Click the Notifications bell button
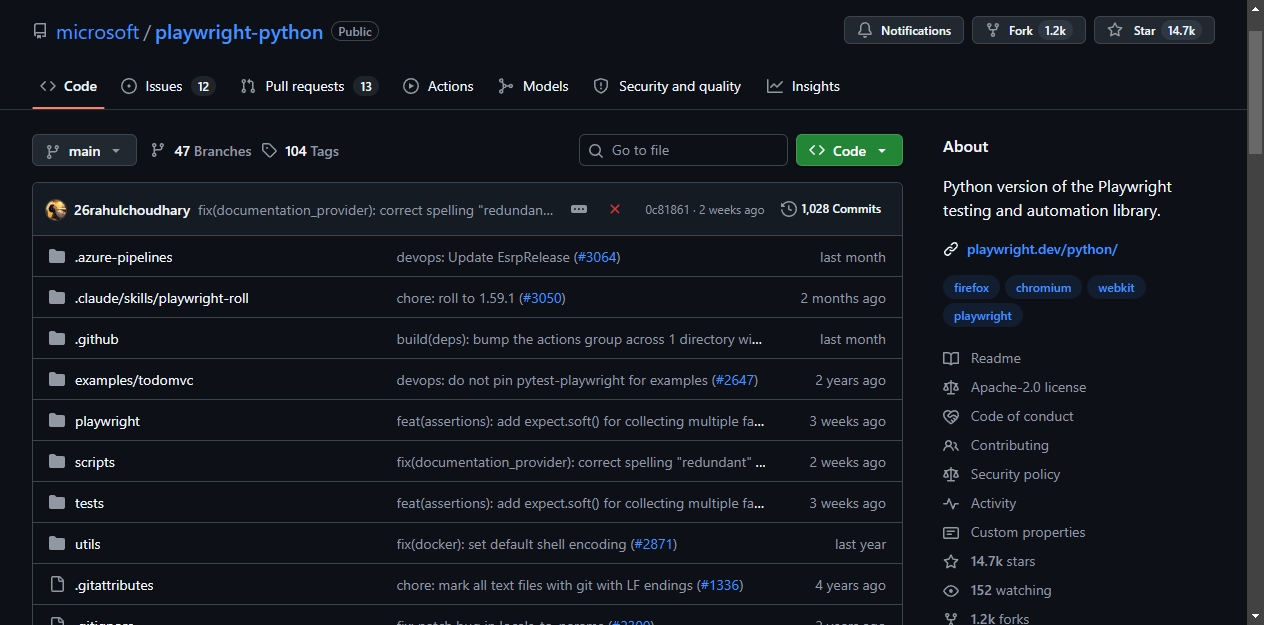The height and width of the screenshot is (625, 1264). pos(904,30)
